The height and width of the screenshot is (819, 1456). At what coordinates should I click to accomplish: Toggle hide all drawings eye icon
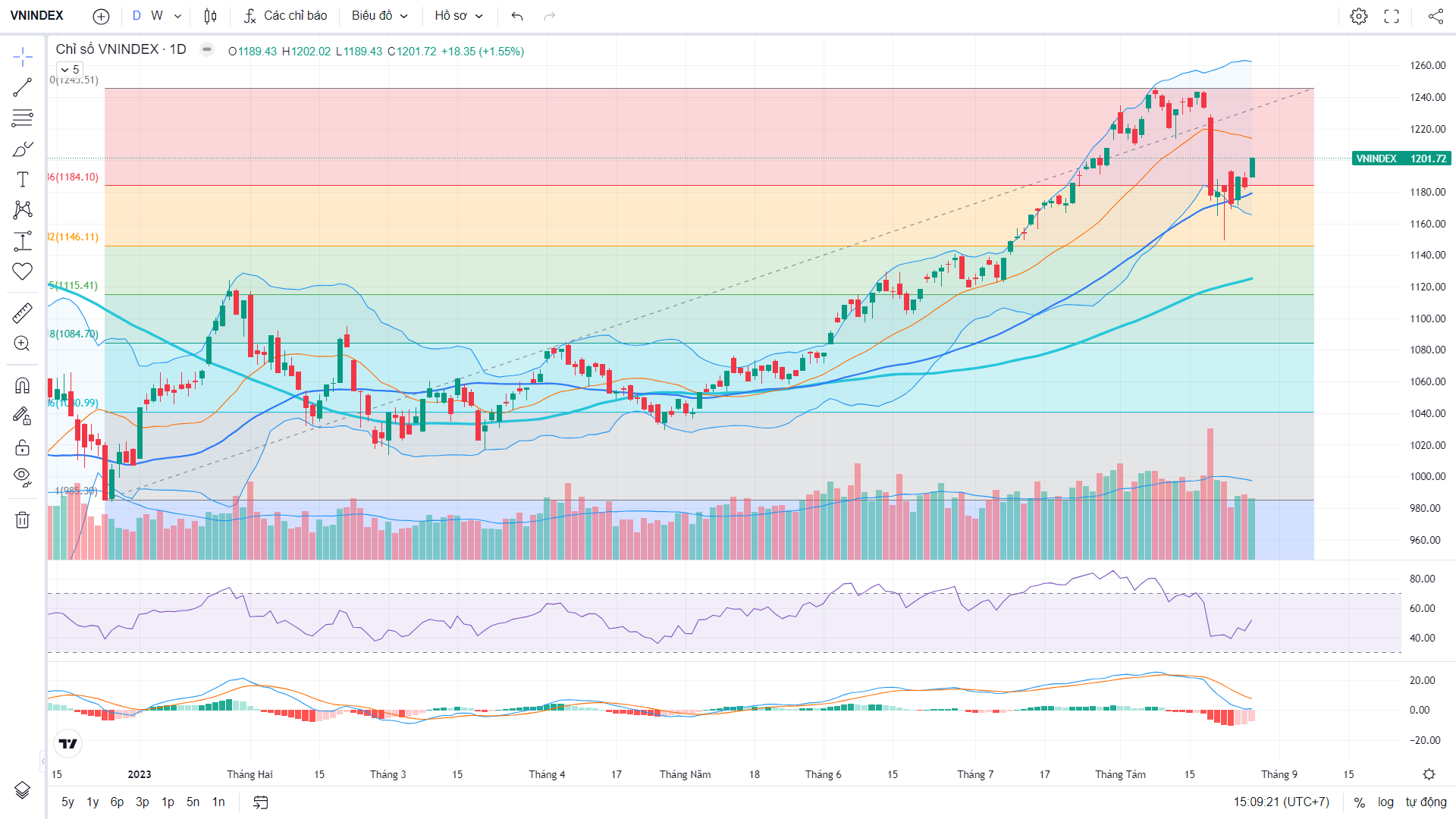point(23,477)
